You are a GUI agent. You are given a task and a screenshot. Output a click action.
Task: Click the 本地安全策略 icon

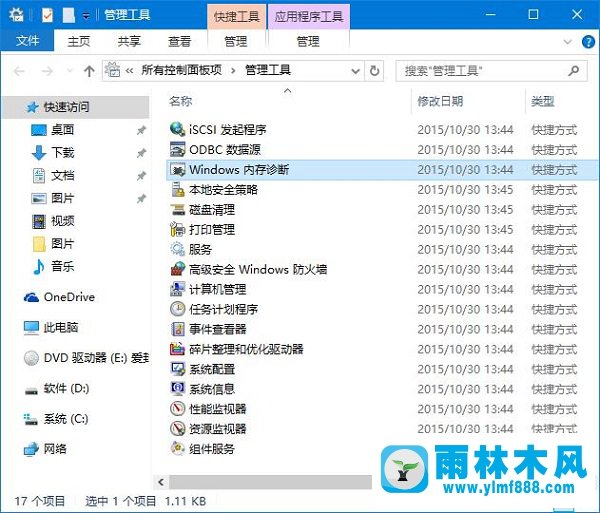[178, 189]
